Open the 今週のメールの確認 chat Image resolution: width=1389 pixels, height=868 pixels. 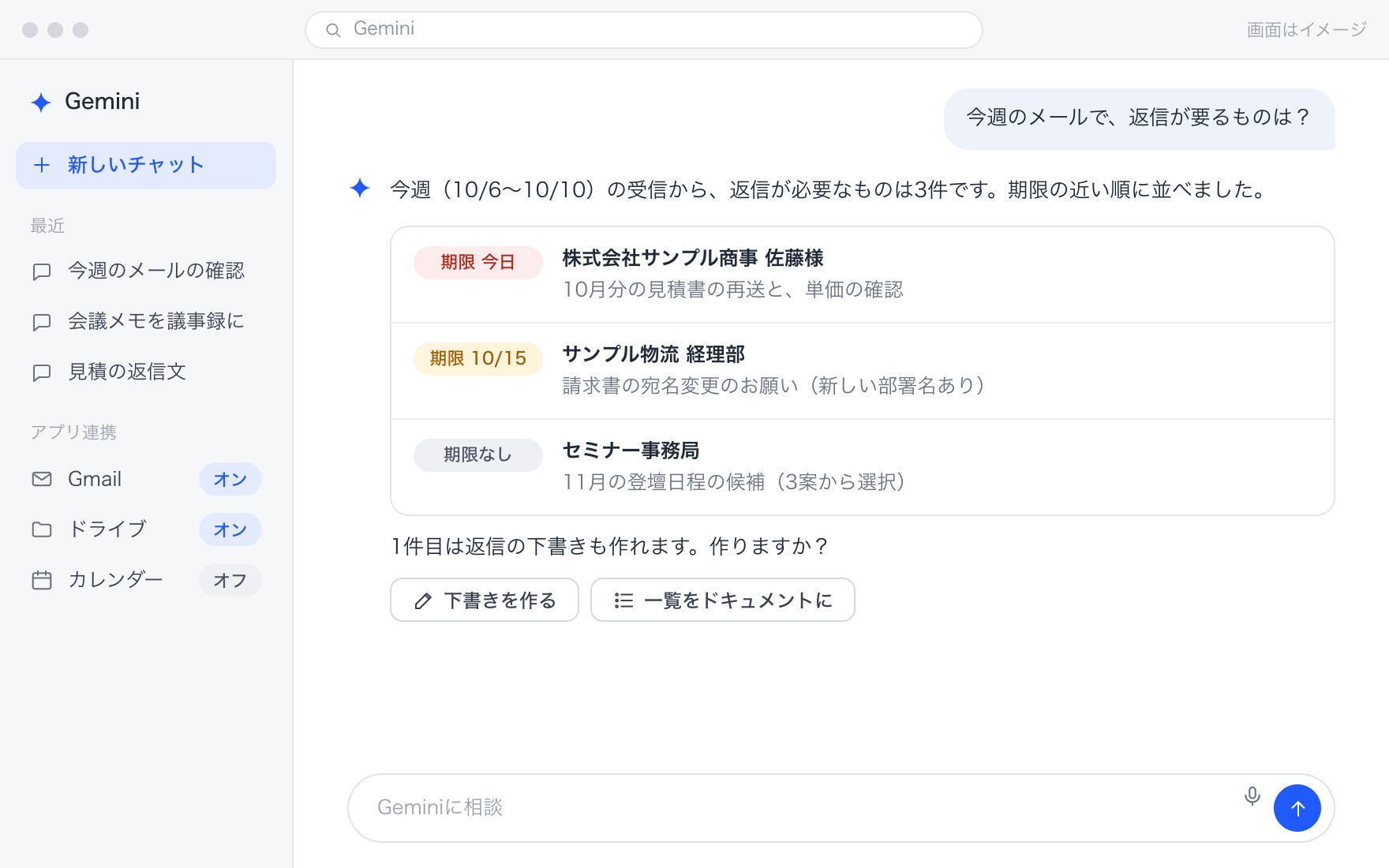[146, 271]
